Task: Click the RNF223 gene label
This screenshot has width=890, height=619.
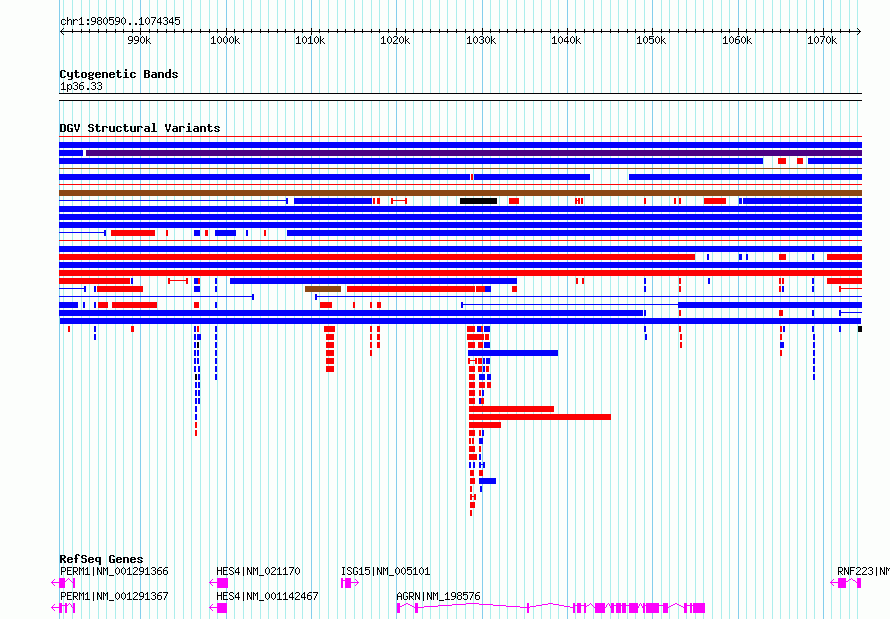Action: pyautogui.click(x=863, y=571)
